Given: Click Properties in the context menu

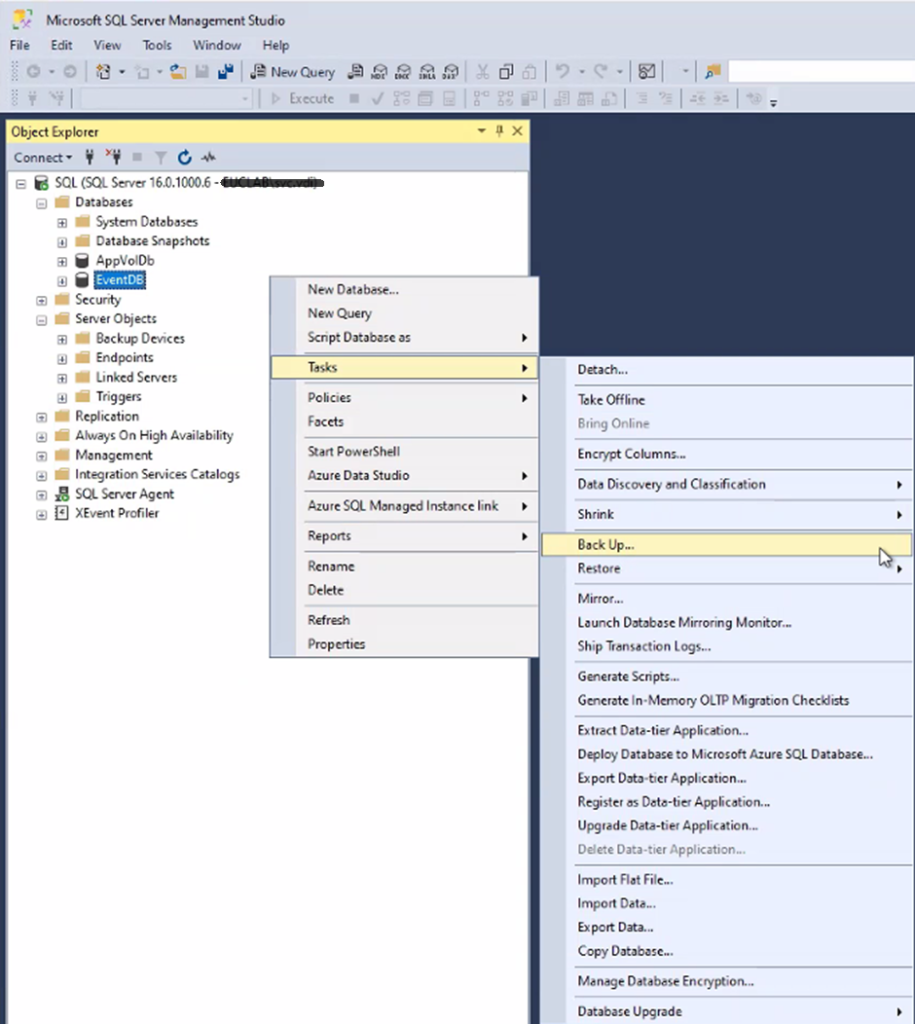Looking at the screenshot, I should tap(336, 645).
